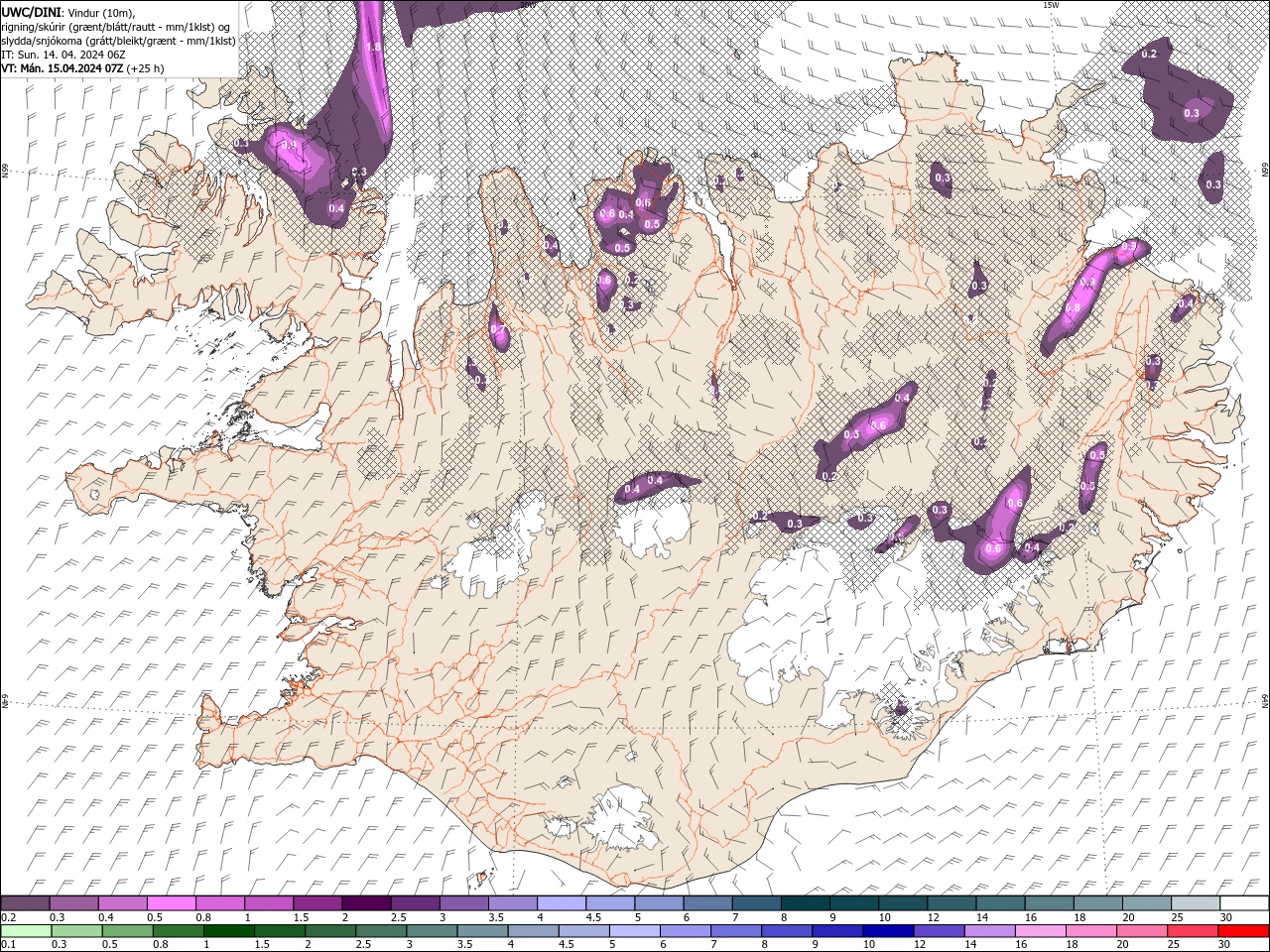Click the bright red 30 legend swatch
The height and width of the screenshot is (952, 1270).
pos(1243,930)
